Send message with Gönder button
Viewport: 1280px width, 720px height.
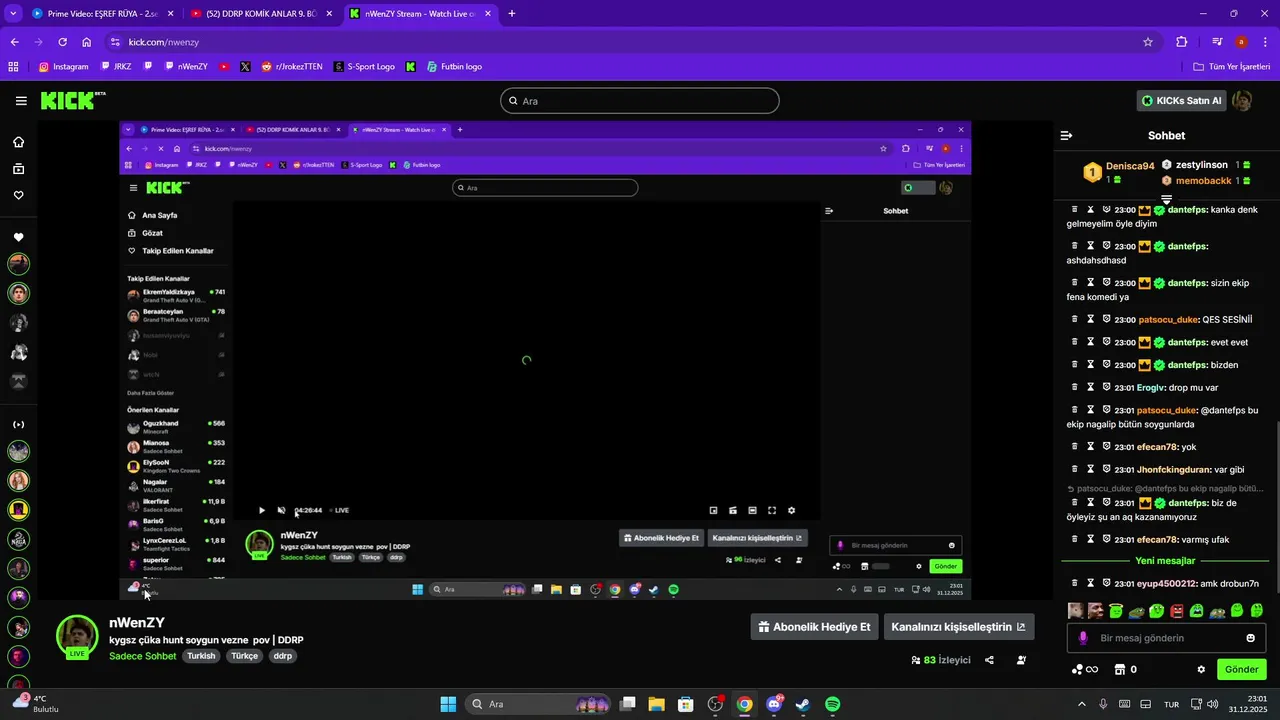click(1241, 670)
